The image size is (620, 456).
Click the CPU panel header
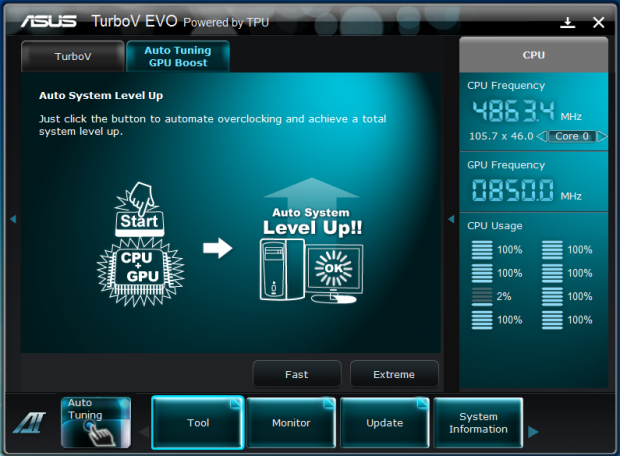tap(533, 55)
